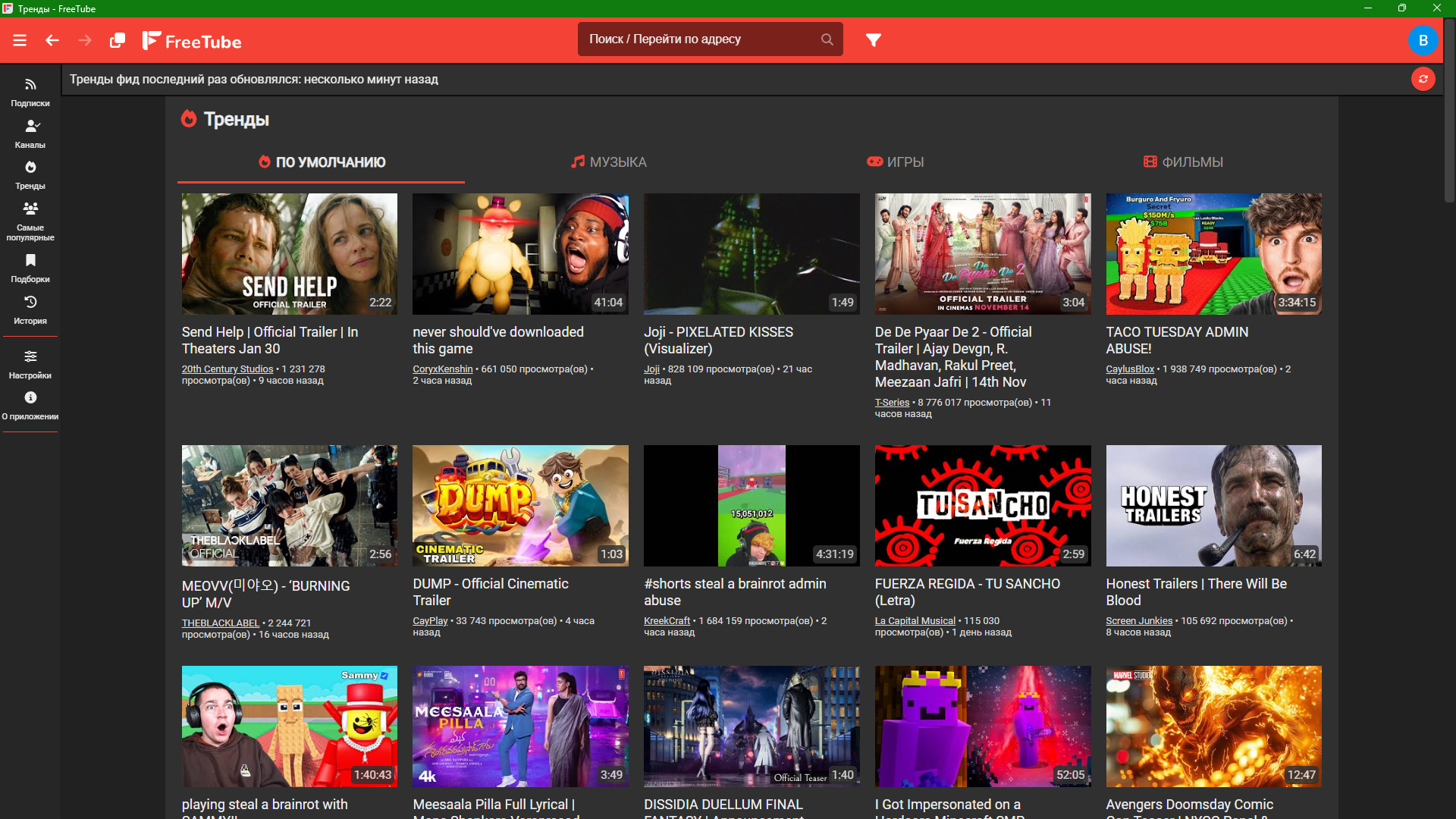Open Most Popular (Самые популярные) sidebar item
This screenshot has height=819, width=1456.
pyautogui.click(x=30, y=220)
